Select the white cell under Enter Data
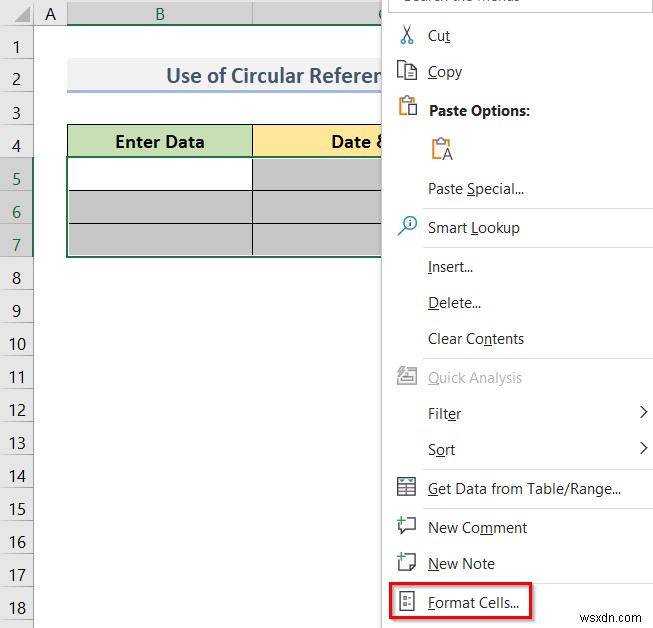653x628 pixels. (160, 174)
